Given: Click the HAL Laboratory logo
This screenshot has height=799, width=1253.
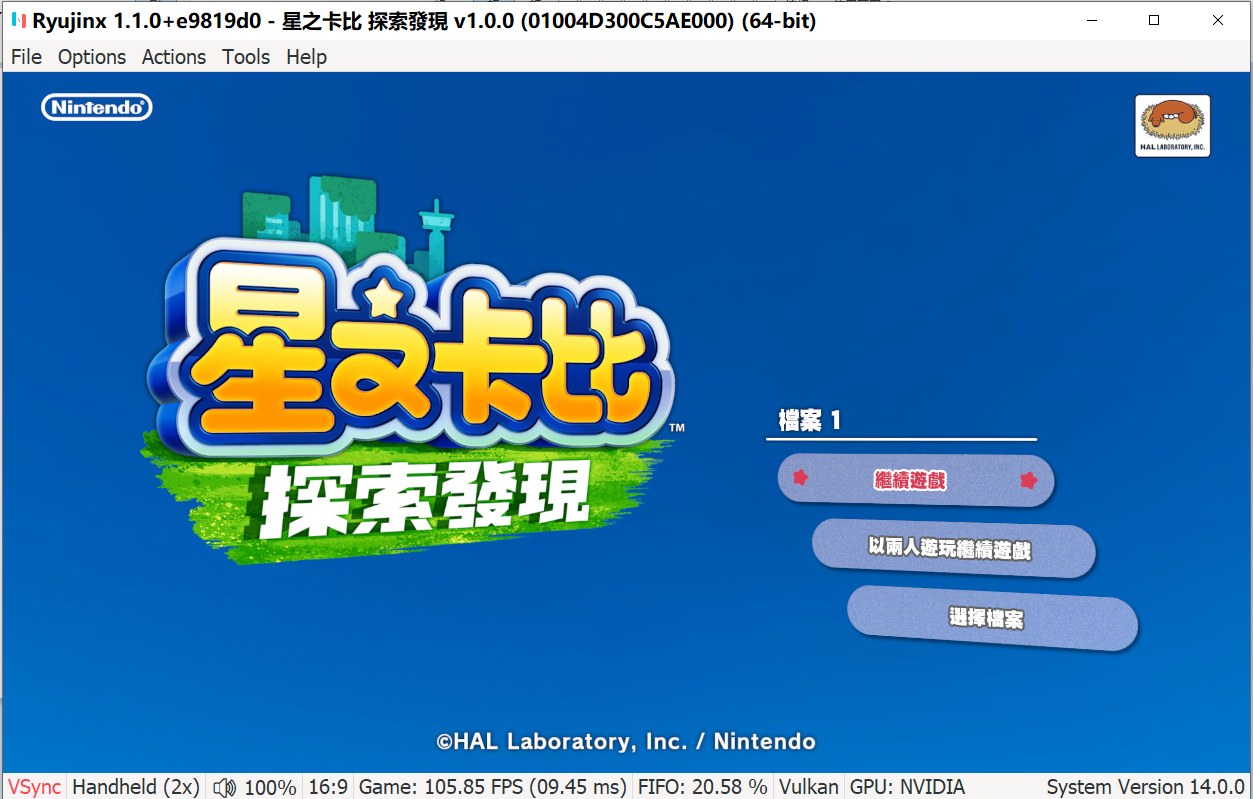Looking at the screenshot, I should pyautogui.click(x=1173, y=126).
